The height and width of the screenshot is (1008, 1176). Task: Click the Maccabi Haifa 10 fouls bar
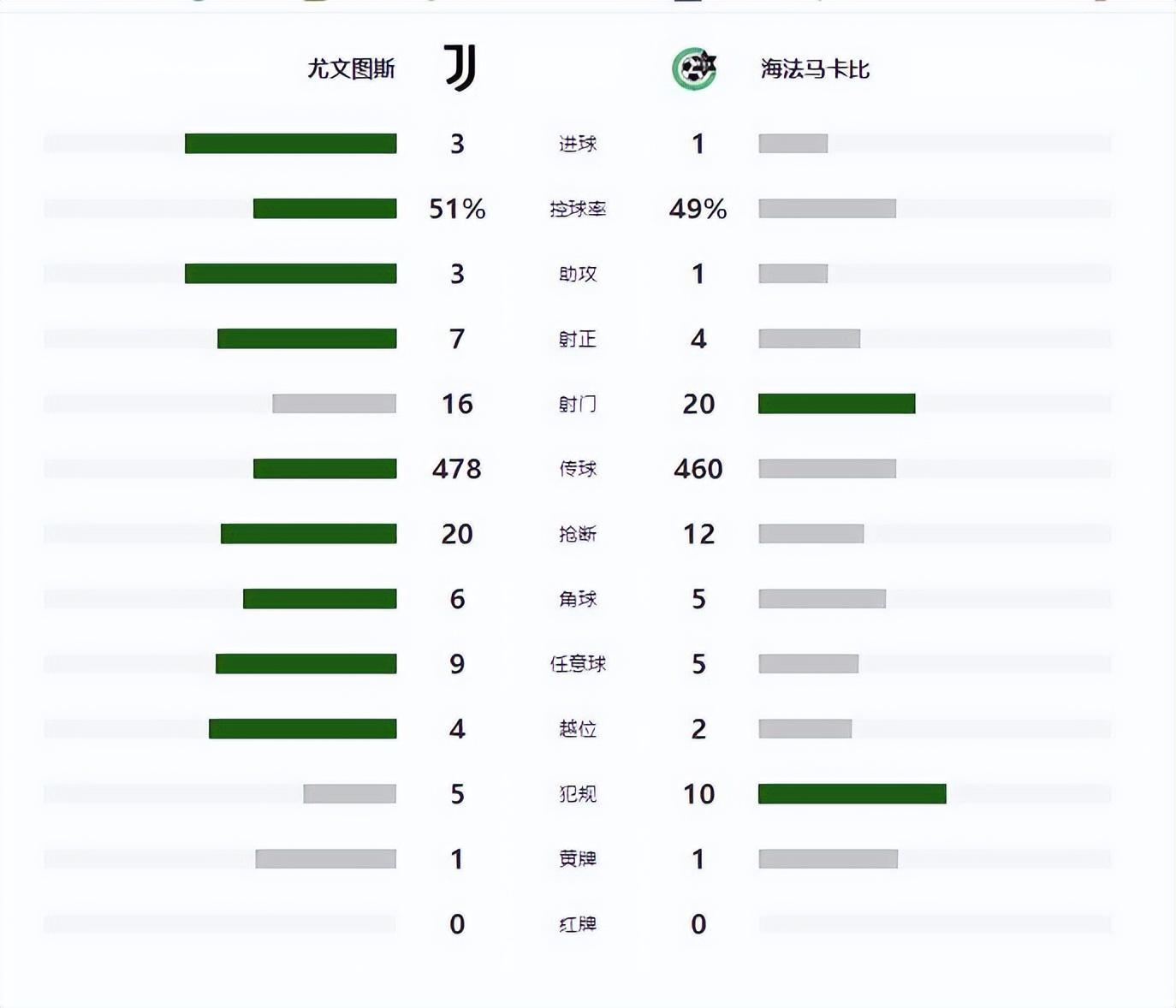coord(852,794)
